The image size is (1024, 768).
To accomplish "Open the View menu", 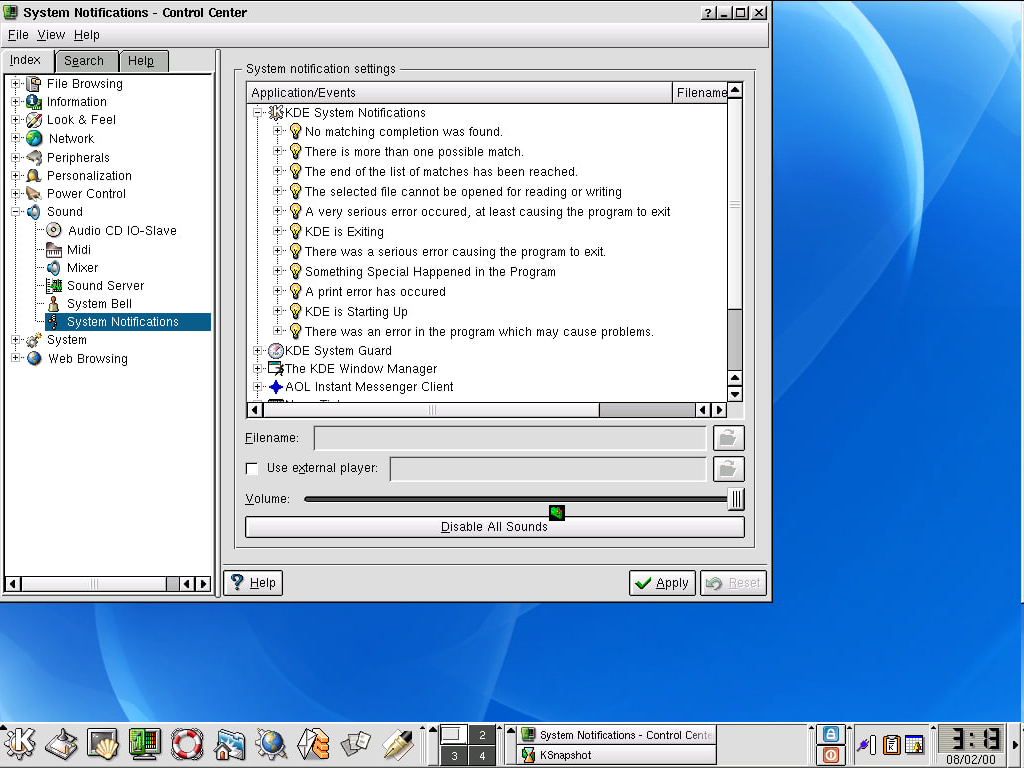I will tap(51, 35).
